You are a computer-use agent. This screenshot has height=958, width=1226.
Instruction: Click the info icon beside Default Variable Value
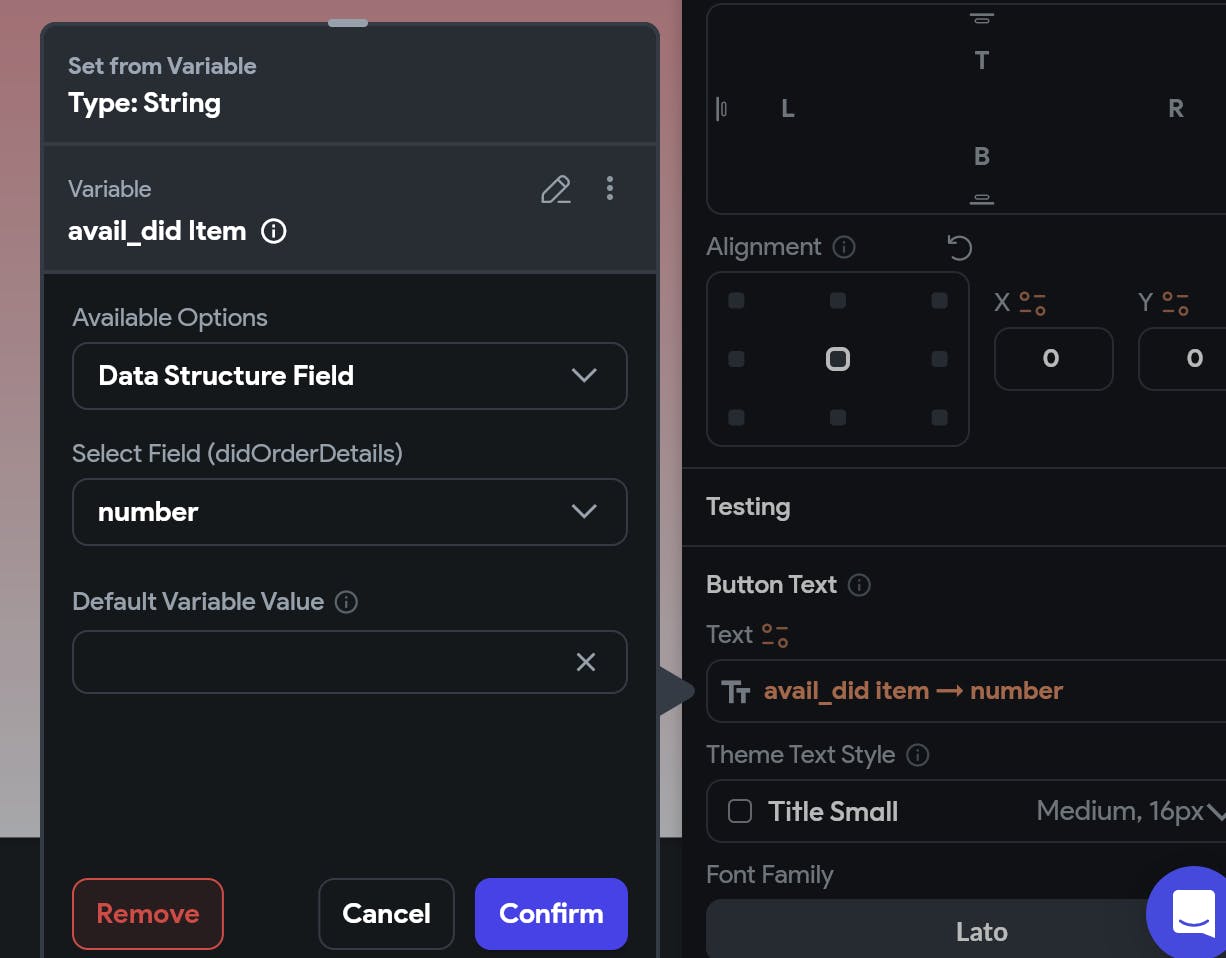click(x=346, y=602)
